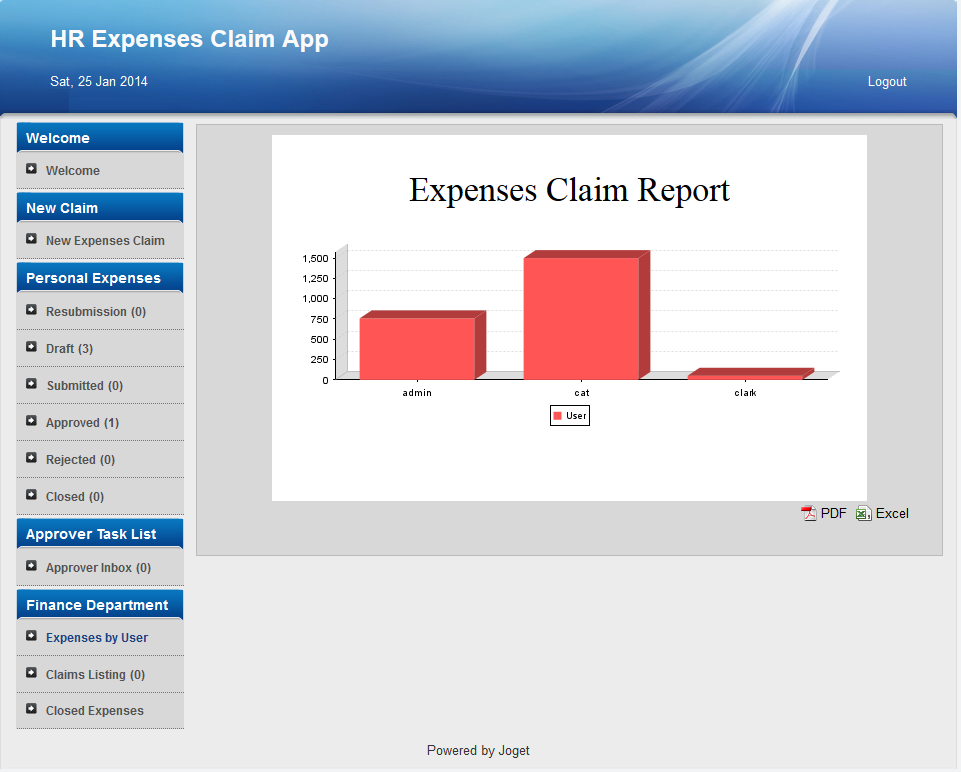Click the arrow icon beside Draft (3)
Viewport: 961px width, 772px height.
tap(31, 347)
